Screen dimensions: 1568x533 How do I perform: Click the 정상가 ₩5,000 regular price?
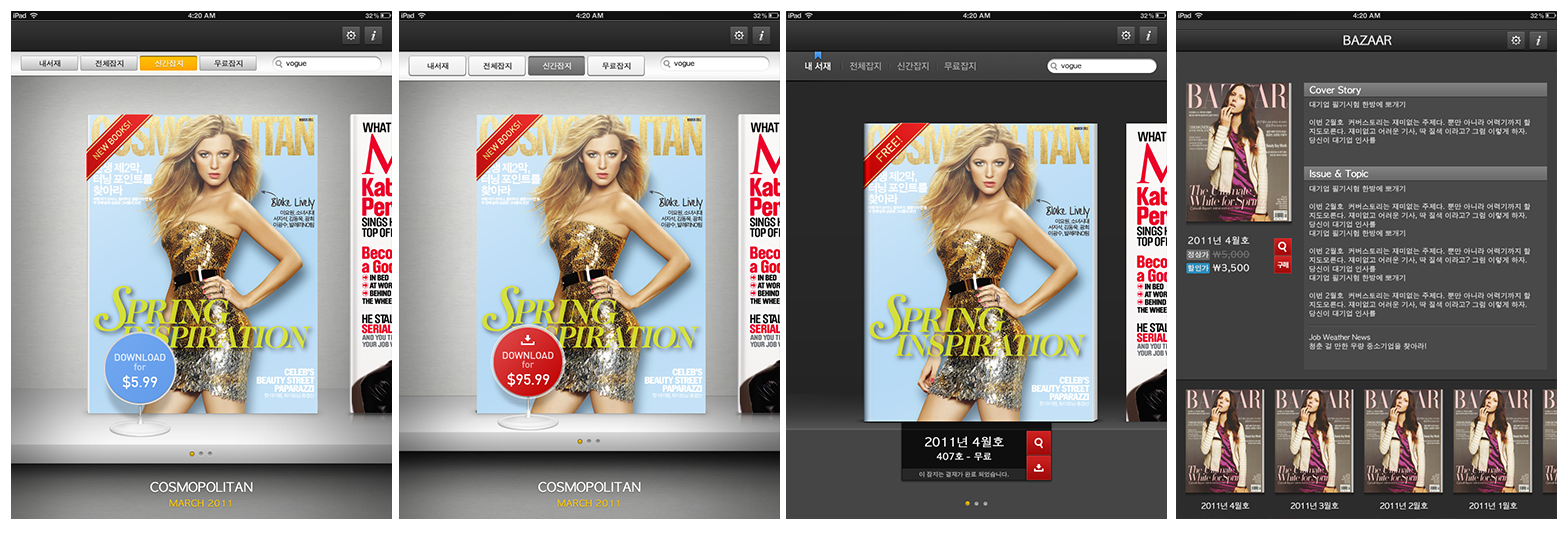[x=1218, y=255]
